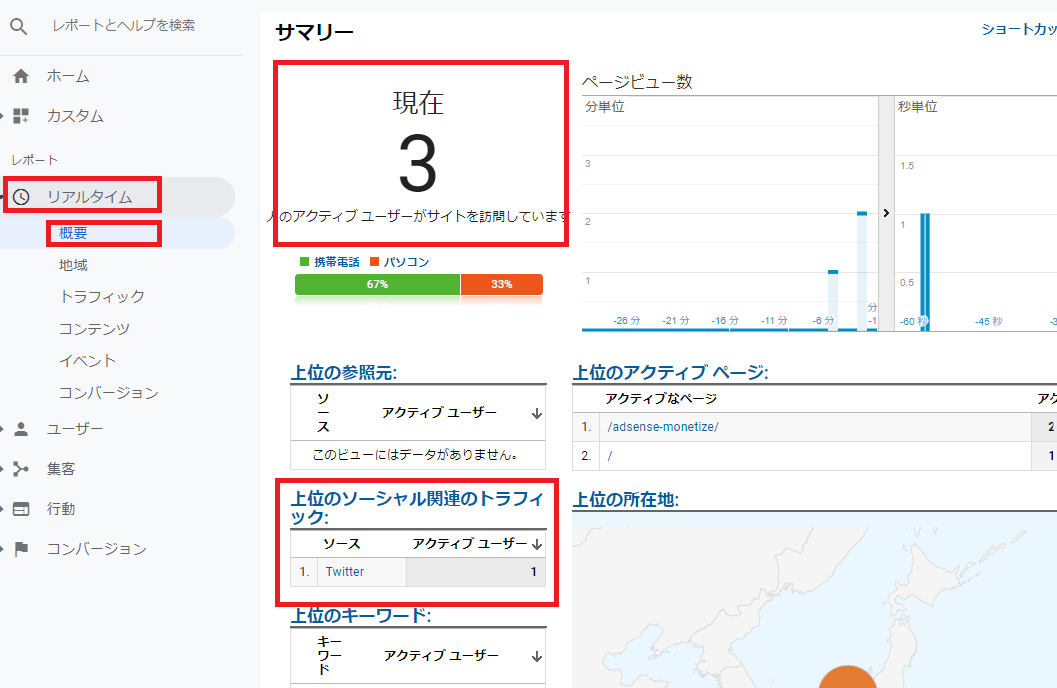
Task: Click the search magnifier icon
Action: click(19, 26)
